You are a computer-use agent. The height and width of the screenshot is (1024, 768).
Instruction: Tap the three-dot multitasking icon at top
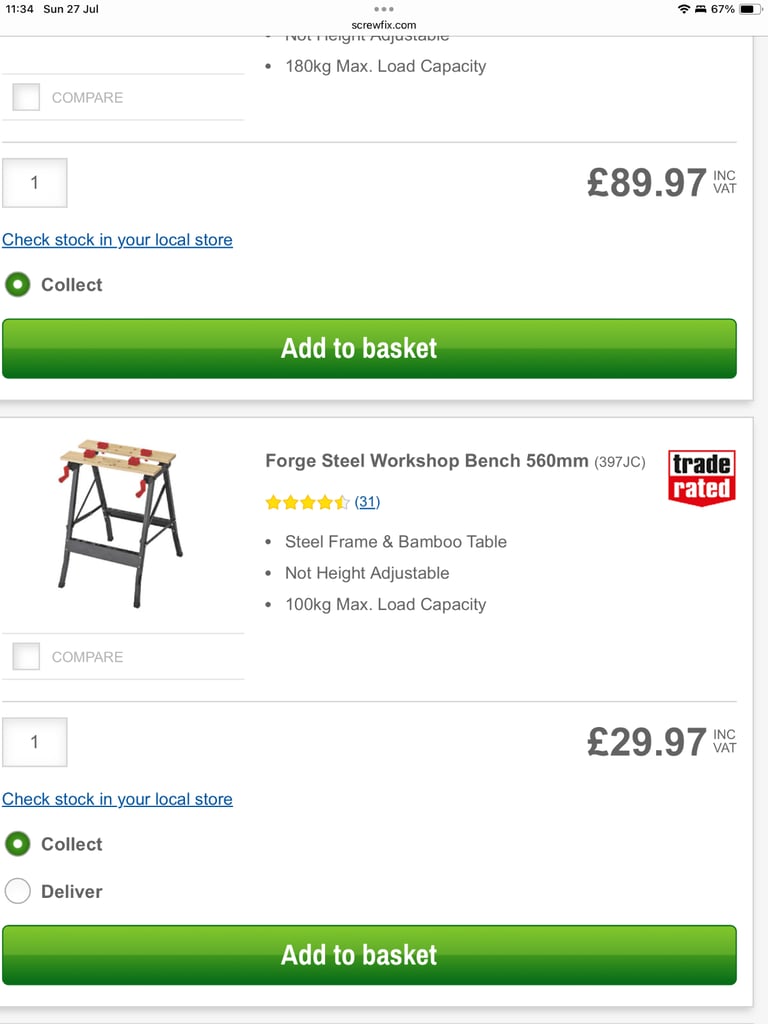pos(383,9)
